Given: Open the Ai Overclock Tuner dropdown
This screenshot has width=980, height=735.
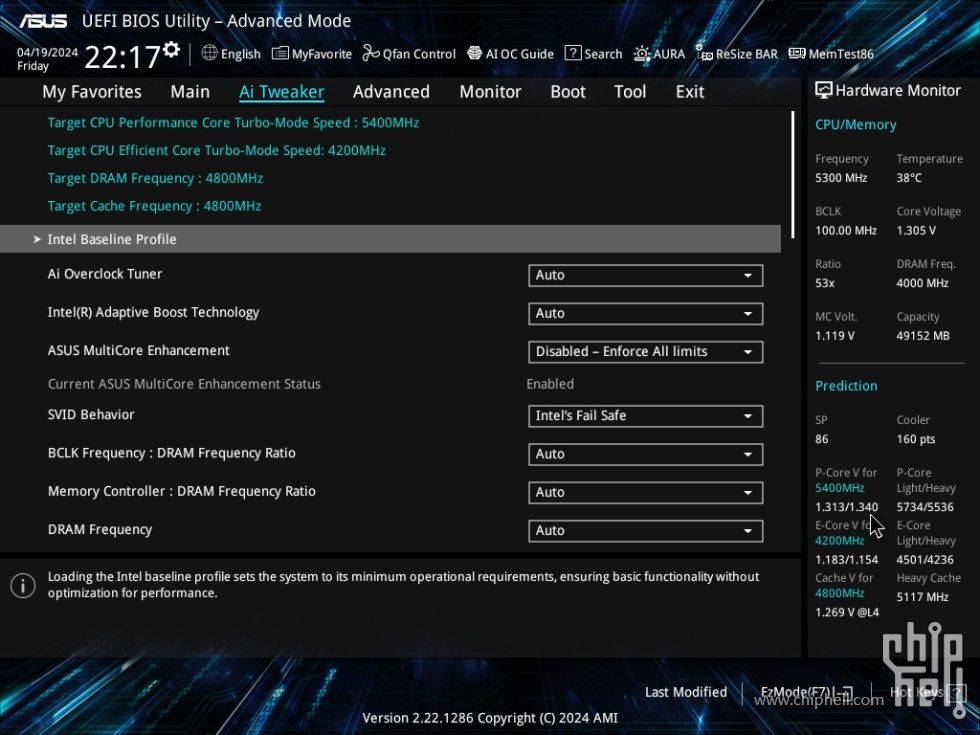Looking at the screenshot, I should [x=645, y=275].
